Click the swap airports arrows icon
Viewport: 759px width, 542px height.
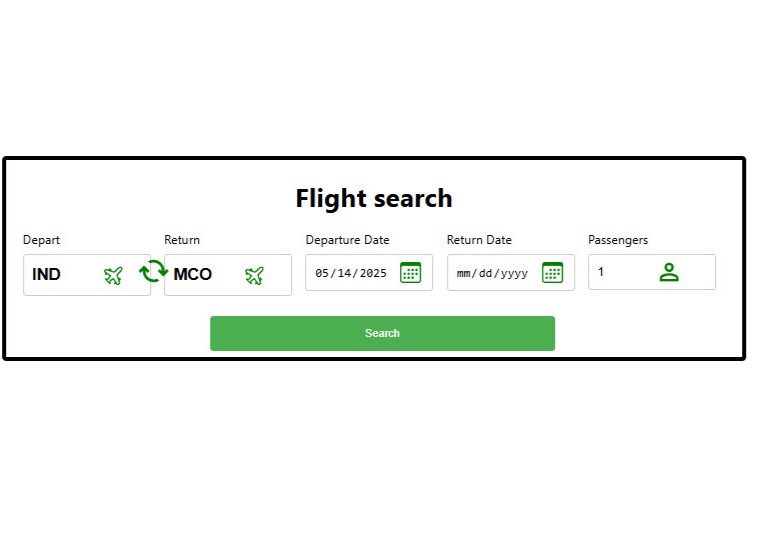[x=153, y=271]
